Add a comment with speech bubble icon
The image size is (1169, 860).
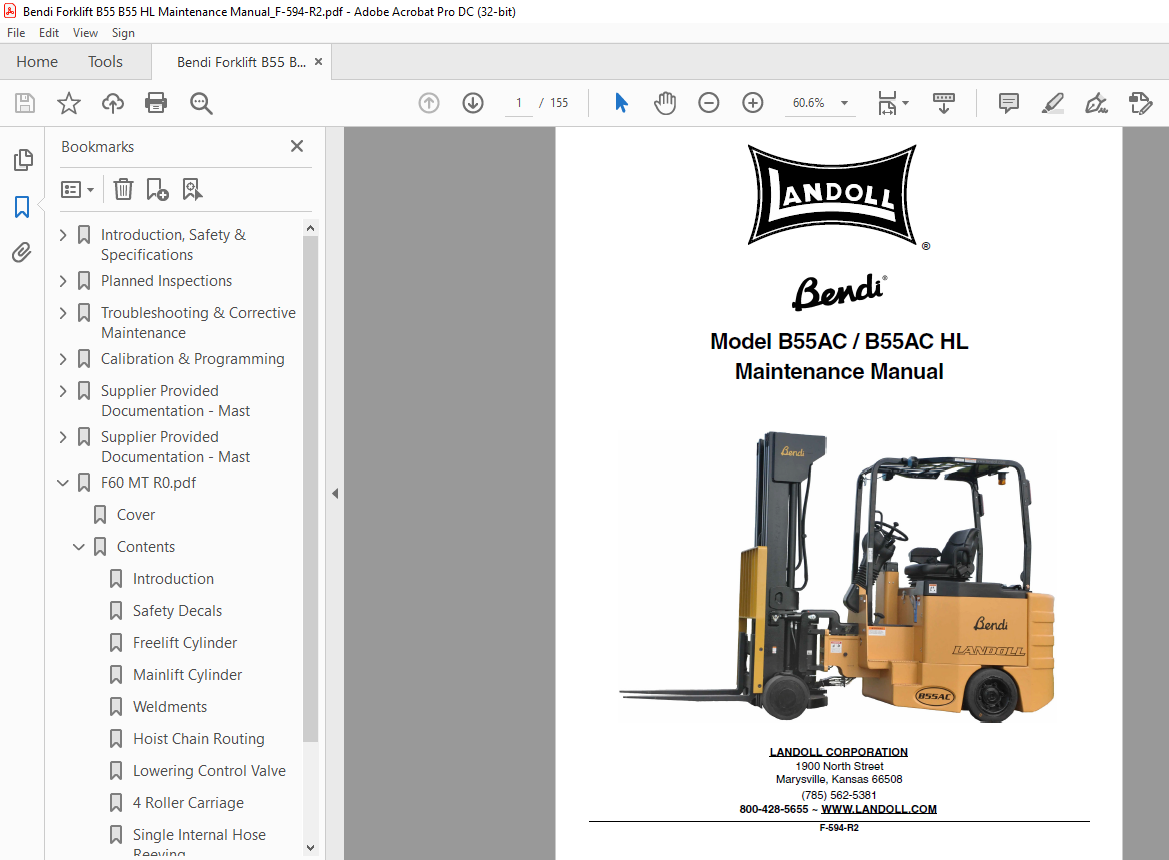coord(1008,103)
